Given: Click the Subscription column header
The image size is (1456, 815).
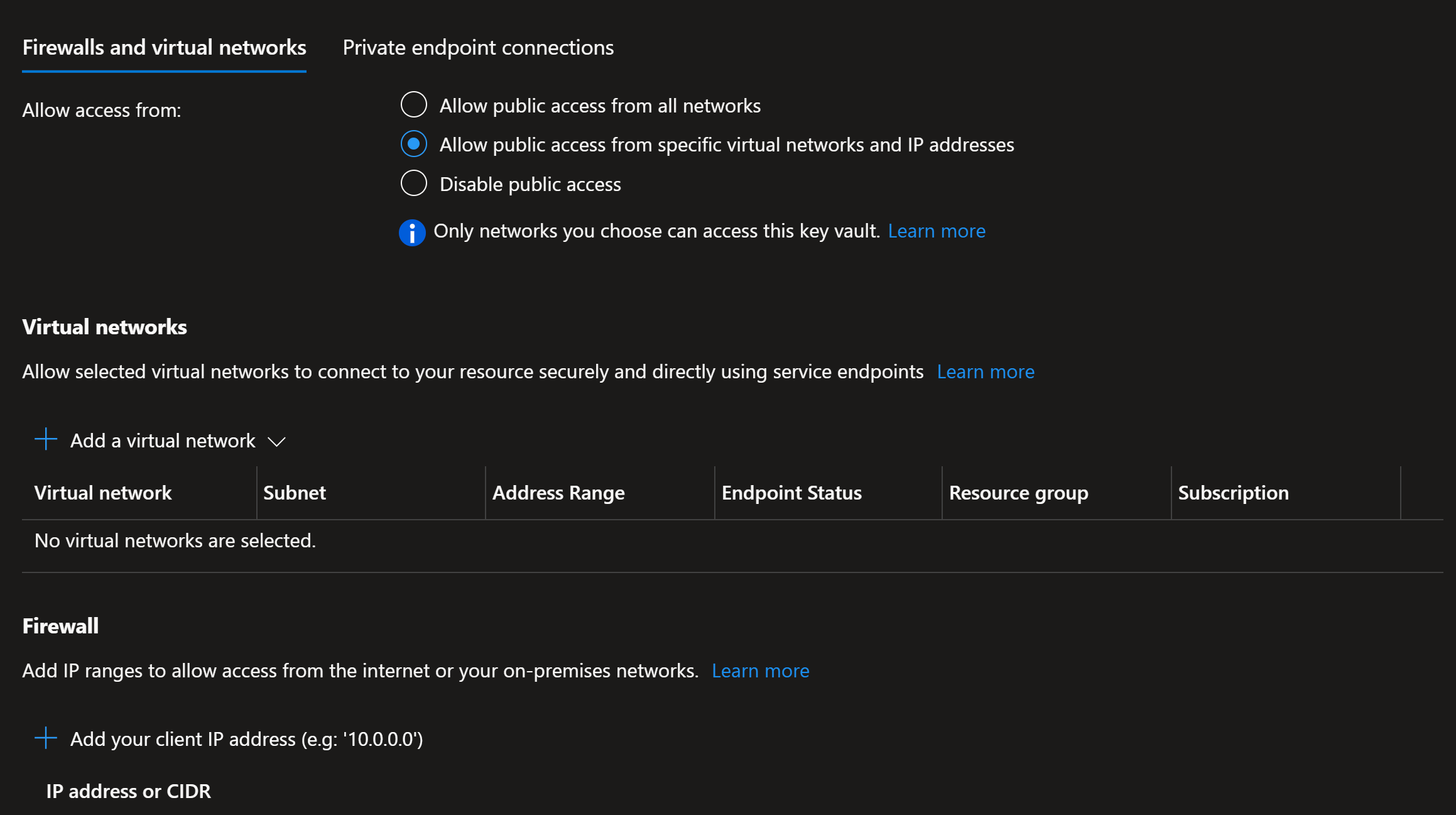Looking at the screenshot, I should (x=1233, y=493).
